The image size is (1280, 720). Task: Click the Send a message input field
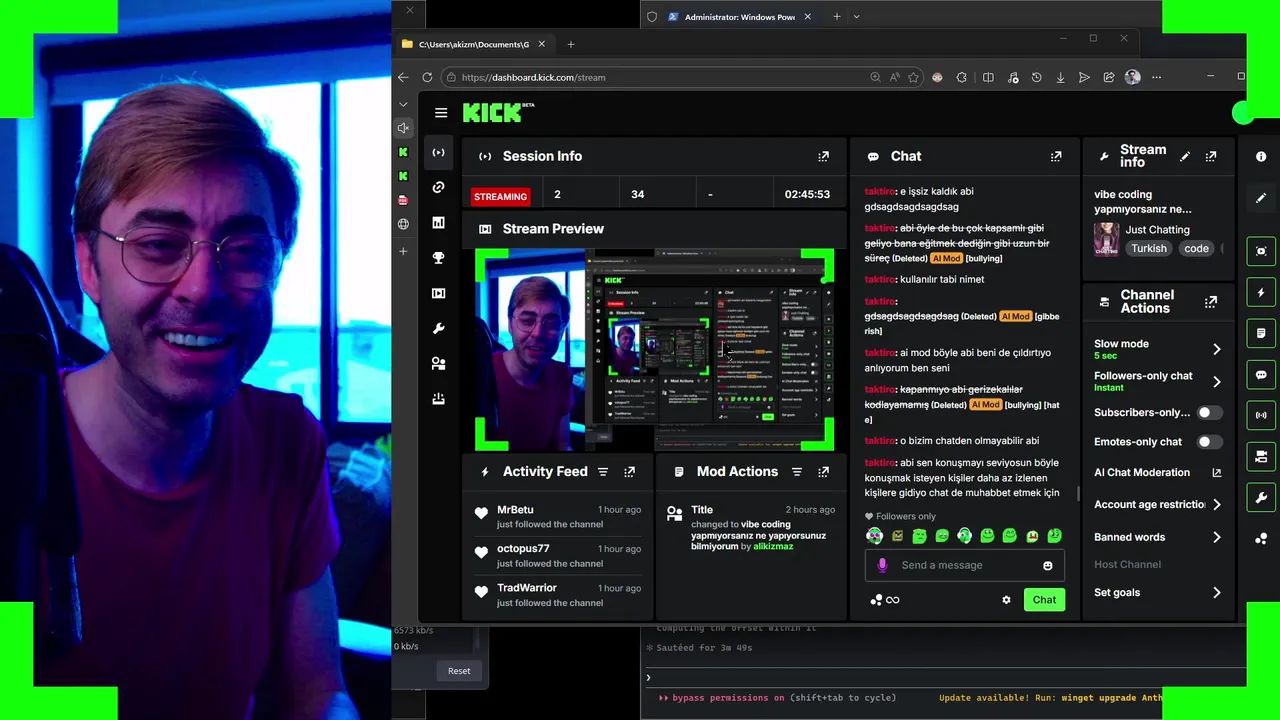click(964, 565)
